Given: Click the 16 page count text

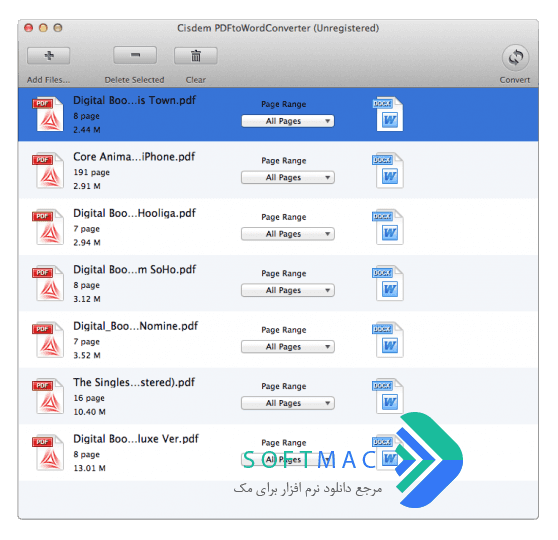Looking at the screenshot, I should coord(89,398).
